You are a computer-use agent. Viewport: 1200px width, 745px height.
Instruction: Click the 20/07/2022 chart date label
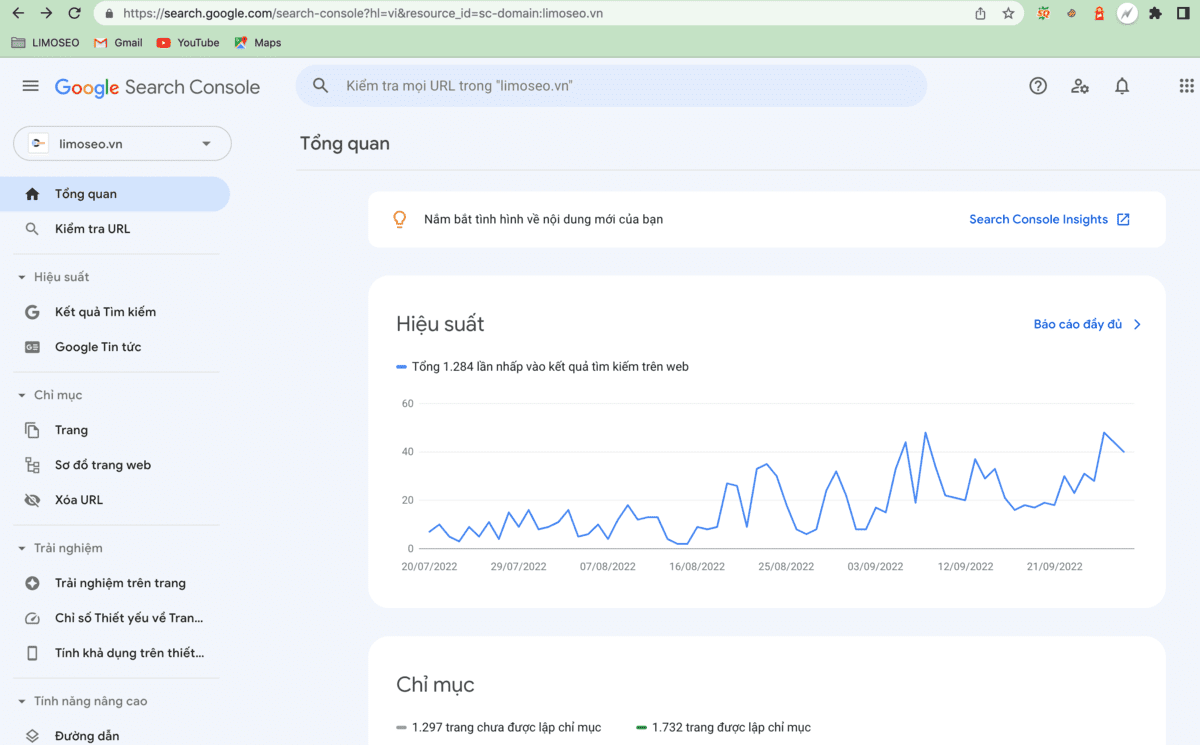click(427, 566)
